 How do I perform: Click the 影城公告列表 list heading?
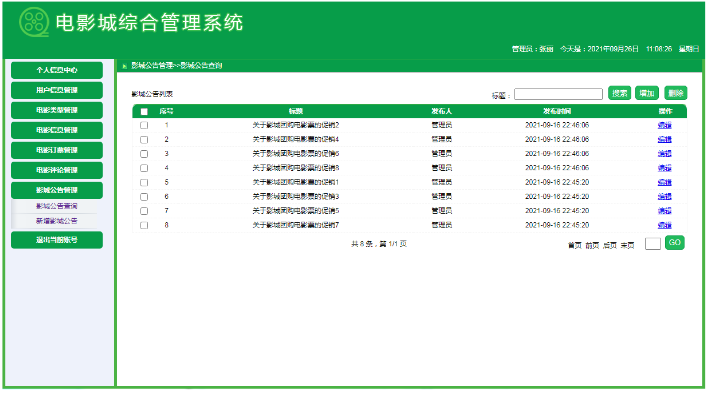click(x=152, y=94)
